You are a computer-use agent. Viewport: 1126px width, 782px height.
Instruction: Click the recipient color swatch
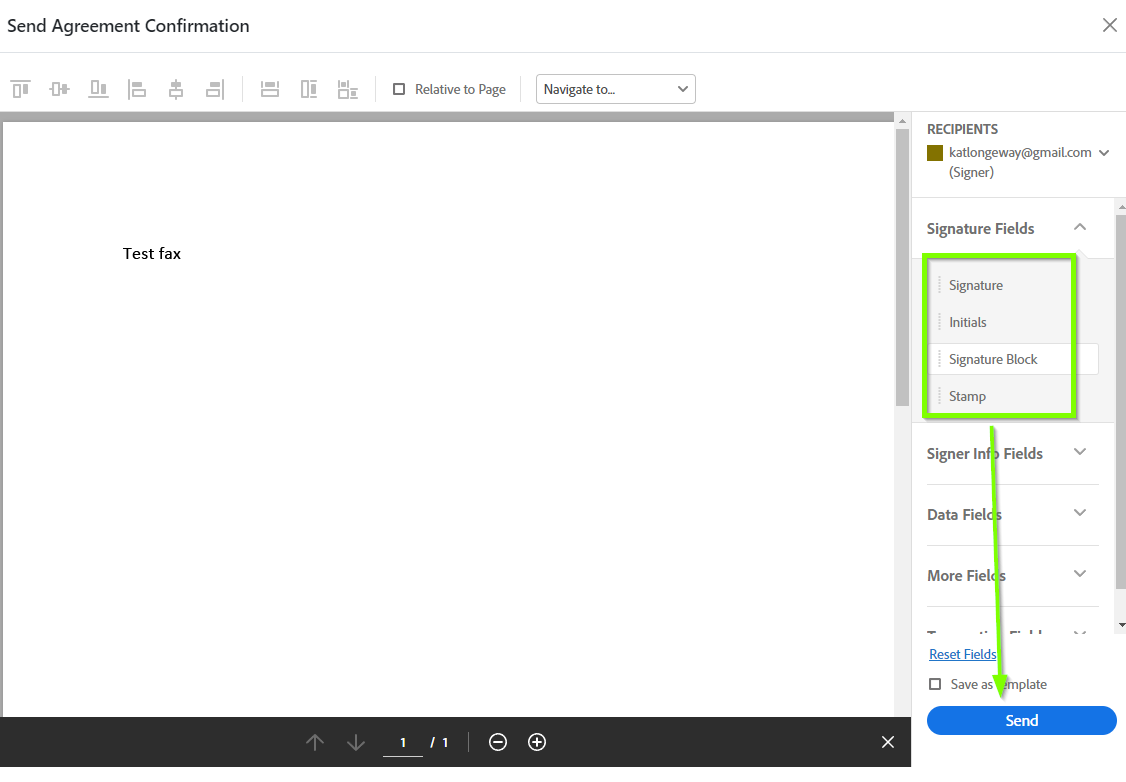click(935, 153)
